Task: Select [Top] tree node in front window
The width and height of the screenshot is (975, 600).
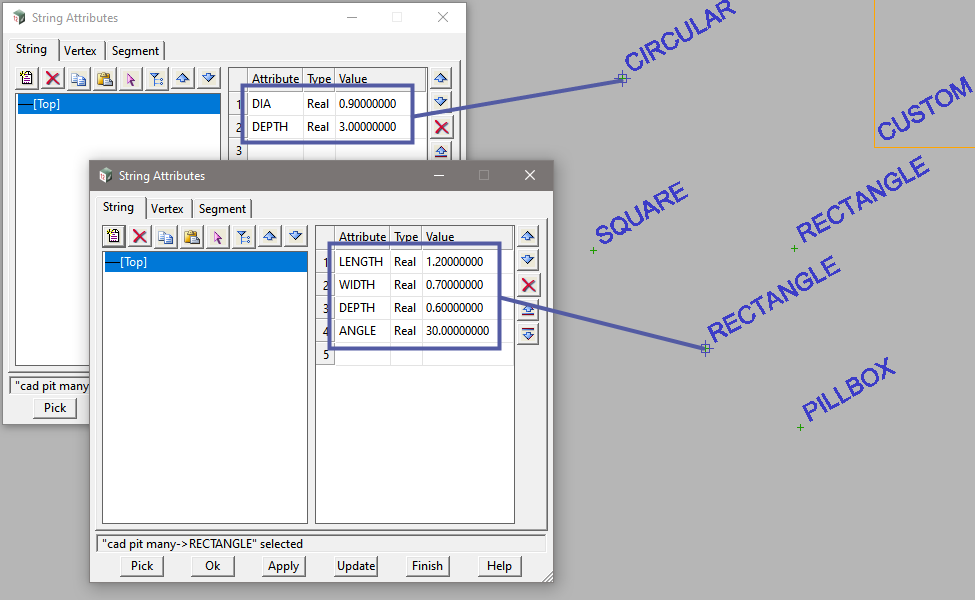Action: pos(206,262)
